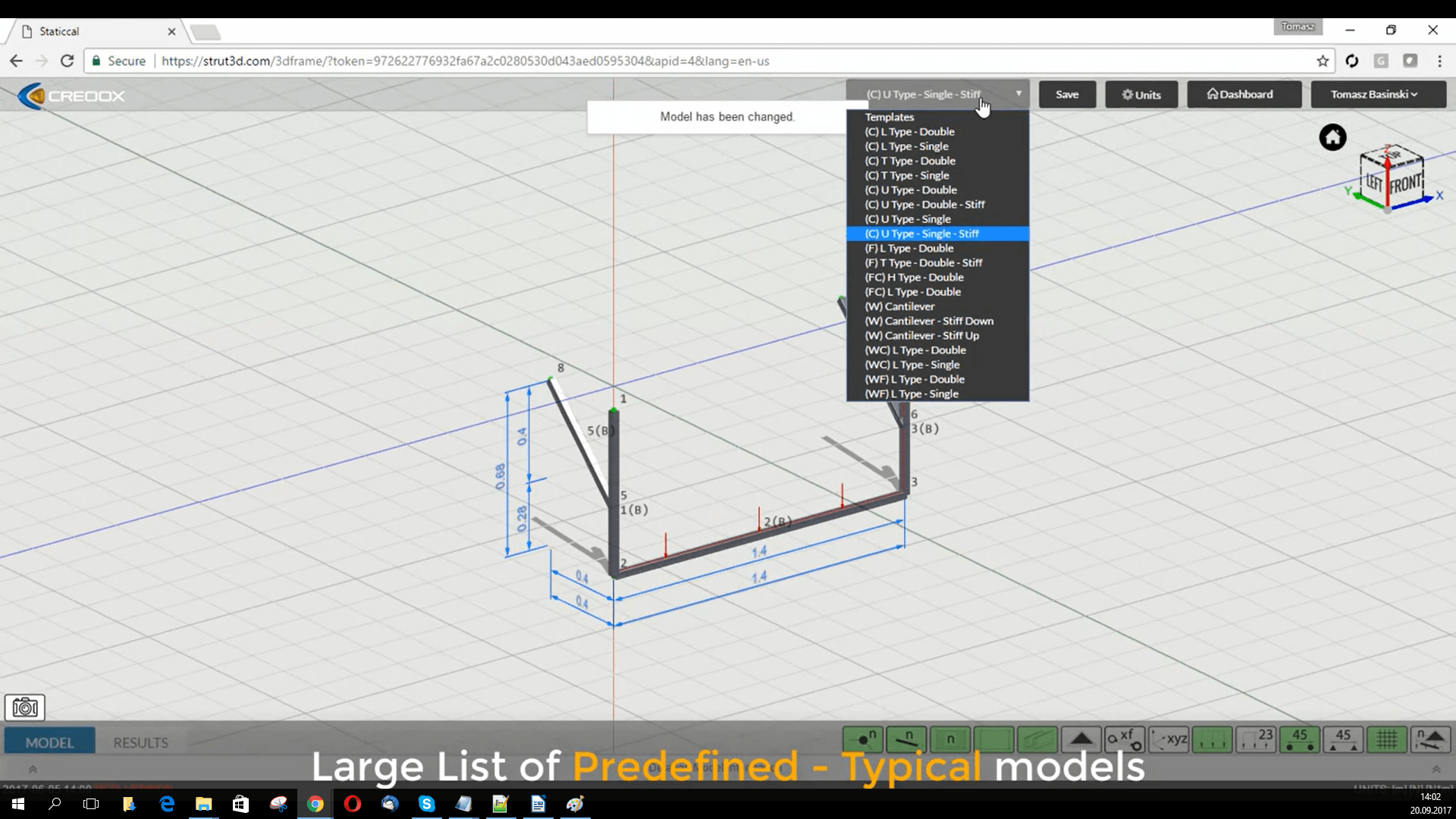Image resolution: width=1456 pixels, height=819 pixels.
Task: Click the xyz local axes icon
Action: pos(1169,739)
